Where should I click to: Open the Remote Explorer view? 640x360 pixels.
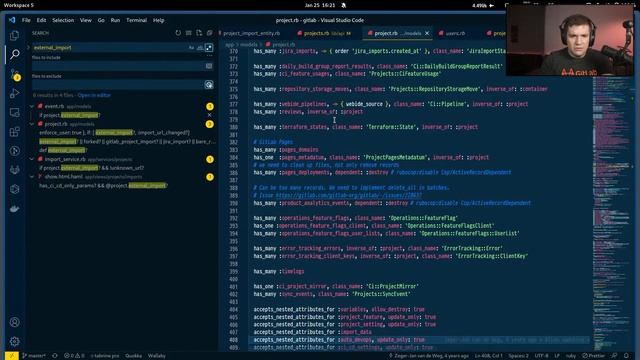pyautogui.click(x=15, y=113)
